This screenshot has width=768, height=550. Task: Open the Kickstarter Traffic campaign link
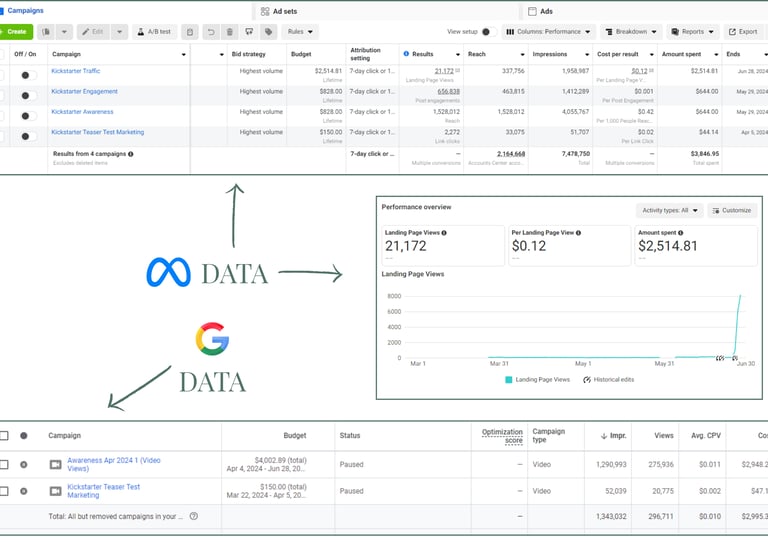[75, 71]
